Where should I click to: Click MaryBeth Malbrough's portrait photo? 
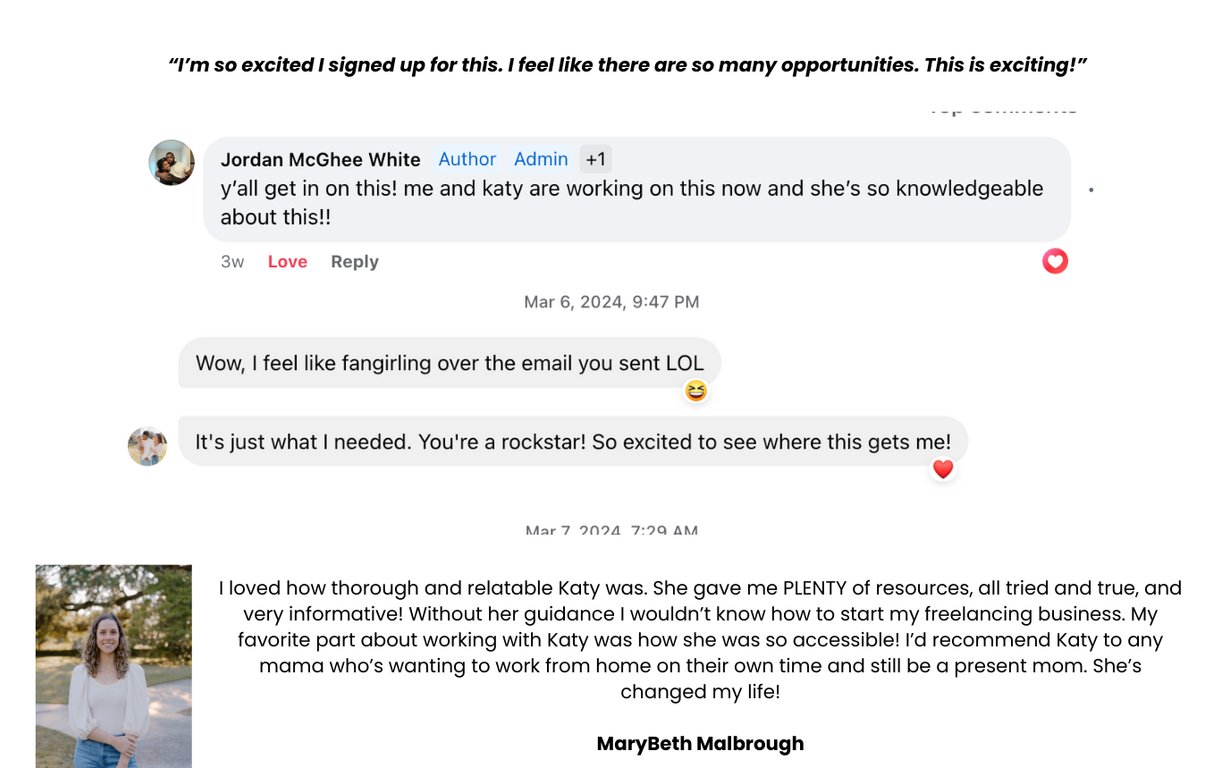click(114, 666)
